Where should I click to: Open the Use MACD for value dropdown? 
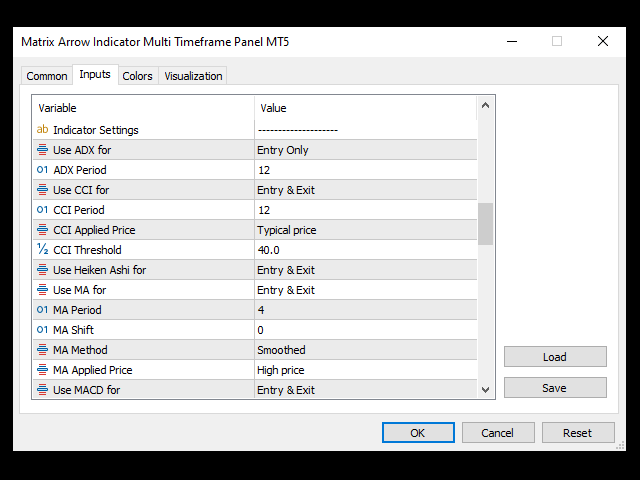pyautogui.click(x=366, y=390)
